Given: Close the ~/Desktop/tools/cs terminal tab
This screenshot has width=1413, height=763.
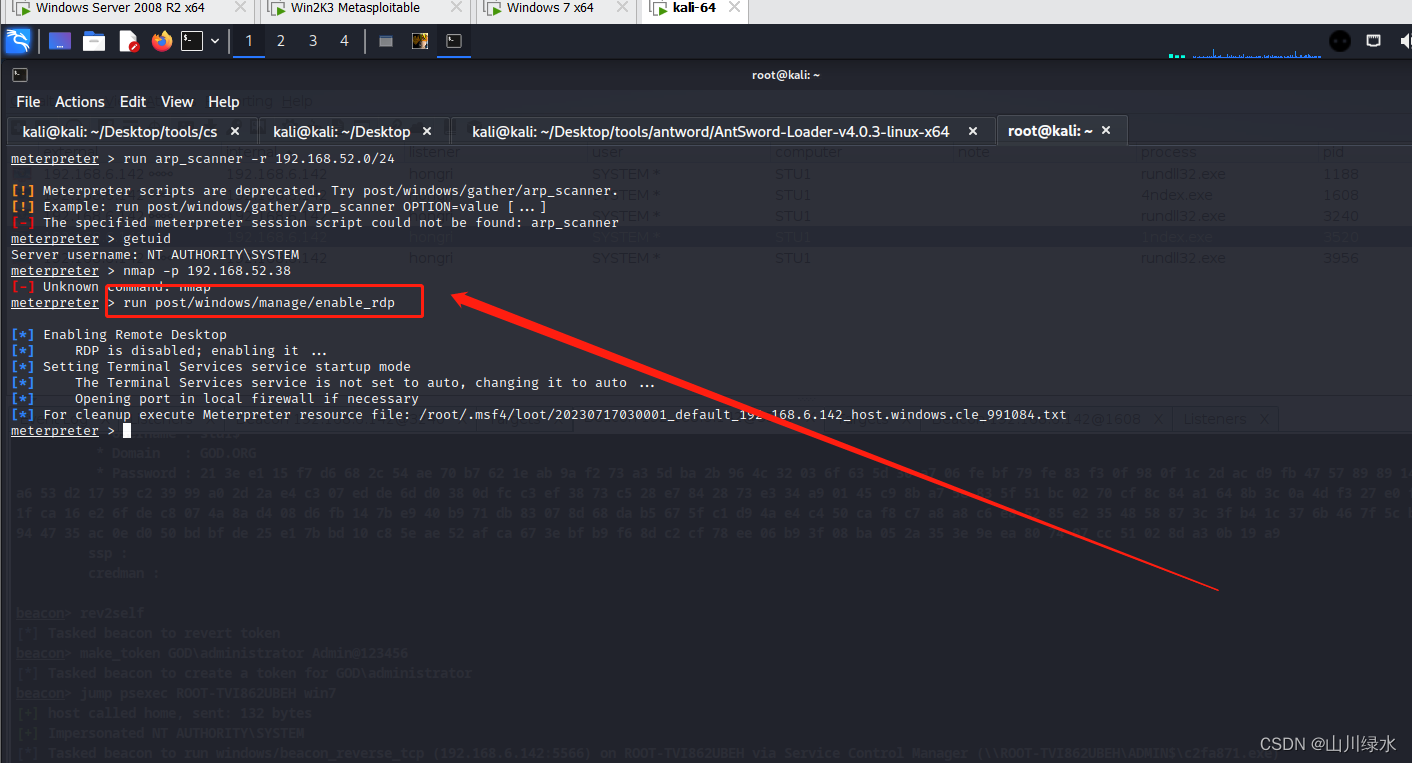Looking at the screenshot, I should (235, 131).
